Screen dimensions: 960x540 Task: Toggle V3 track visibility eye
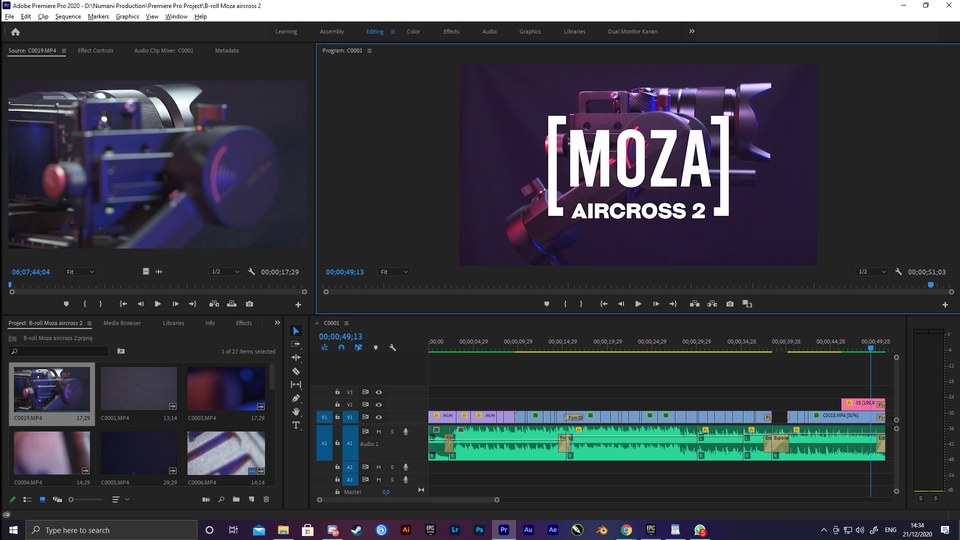[x=378, y=392]
